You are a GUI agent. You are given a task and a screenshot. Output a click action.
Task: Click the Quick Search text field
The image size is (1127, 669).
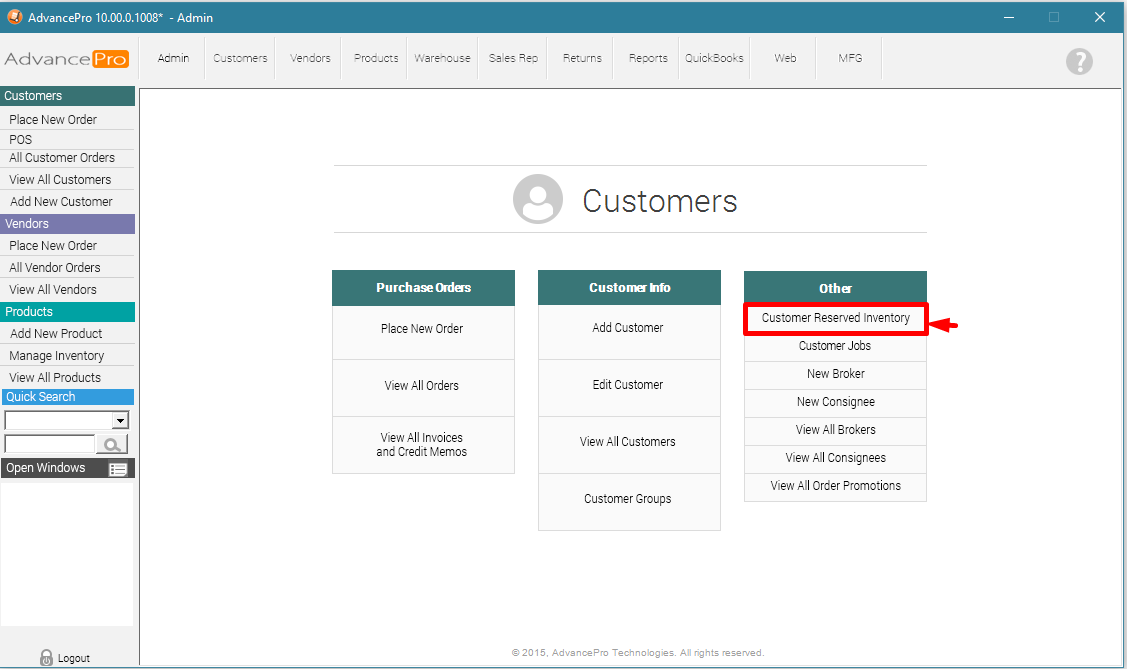(x=49, y=444)
